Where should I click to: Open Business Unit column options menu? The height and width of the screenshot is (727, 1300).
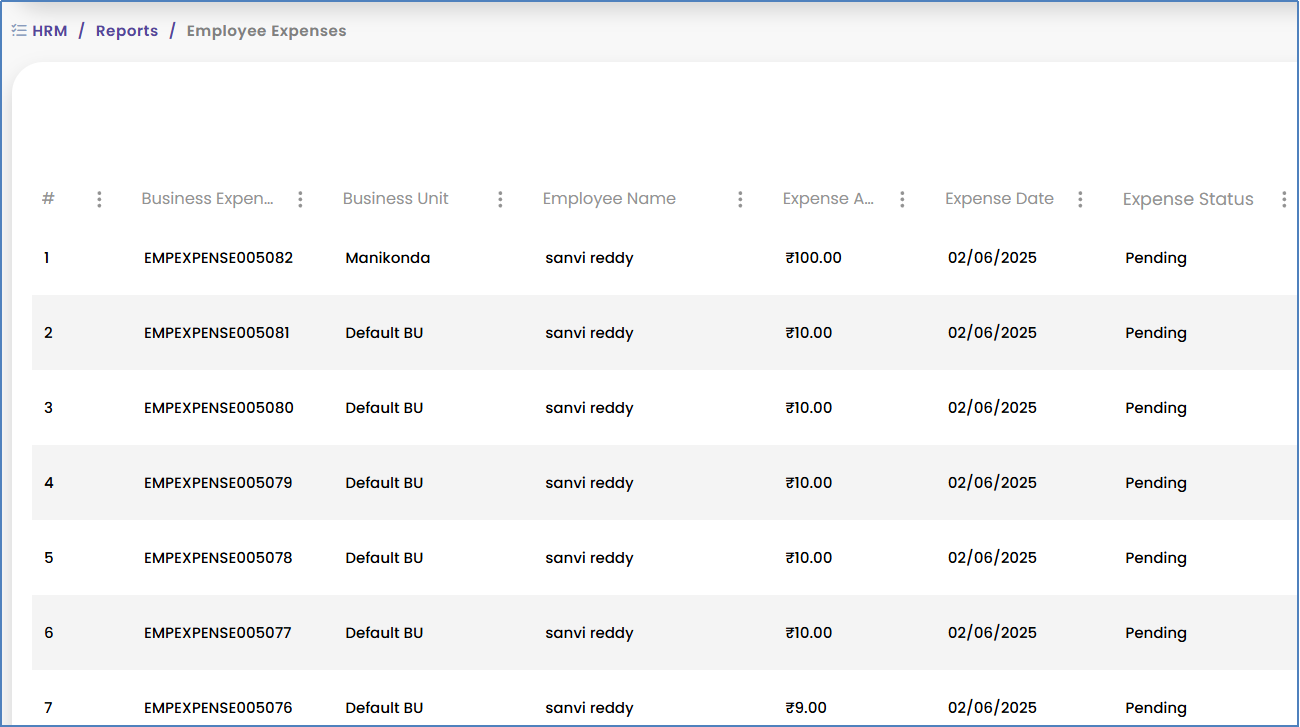500,199
